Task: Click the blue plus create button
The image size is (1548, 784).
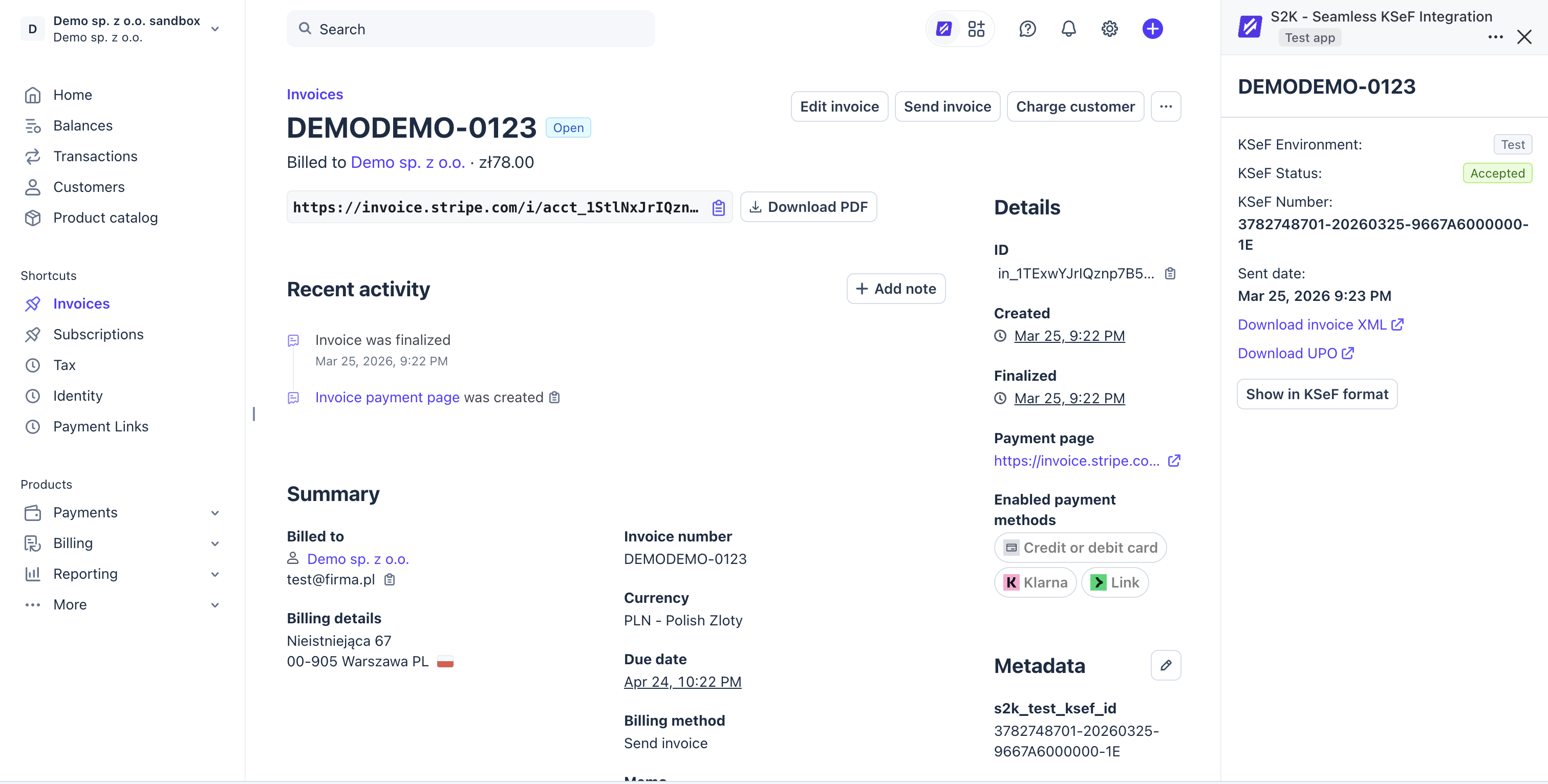Action: 1152,29
